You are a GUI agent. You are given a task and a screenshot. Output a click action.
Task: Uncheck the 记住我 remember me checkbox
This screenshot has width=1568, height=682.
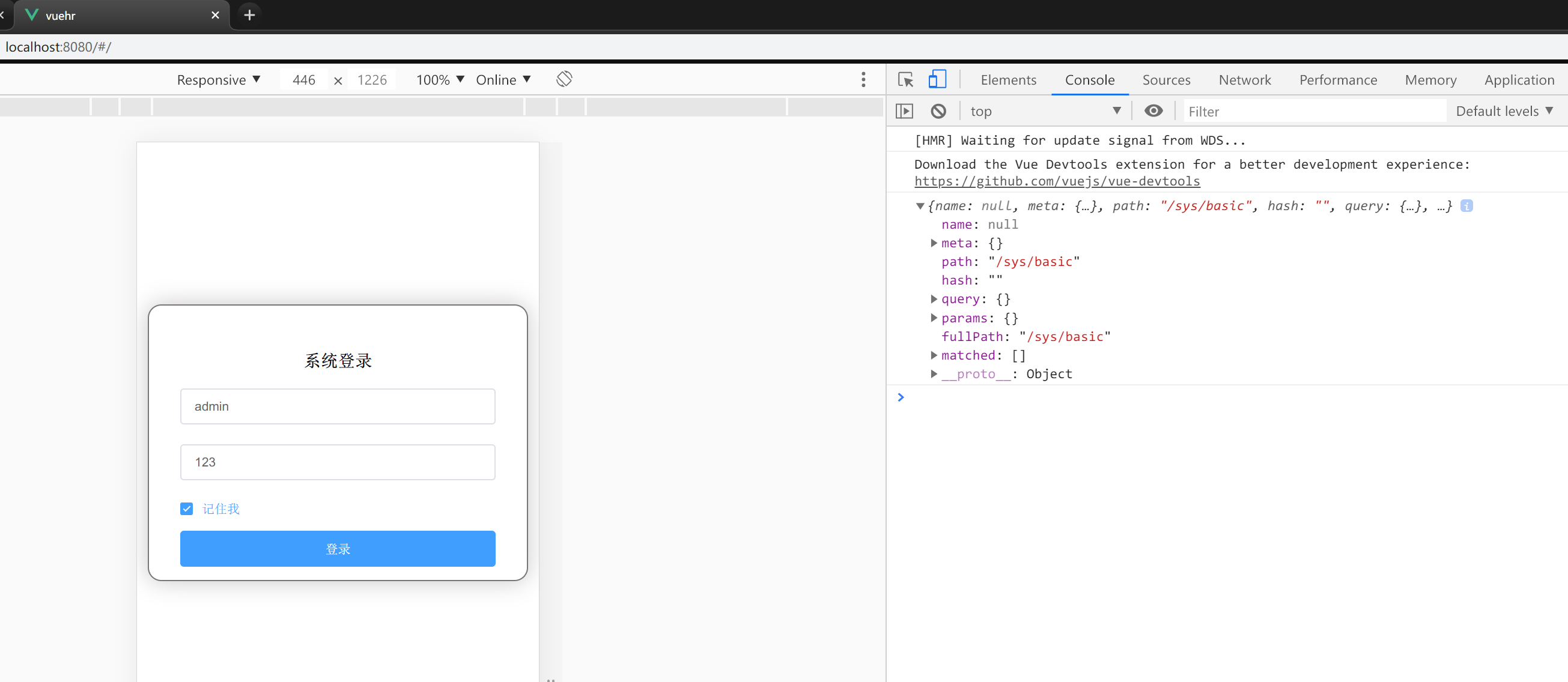[x=186, y=508]
